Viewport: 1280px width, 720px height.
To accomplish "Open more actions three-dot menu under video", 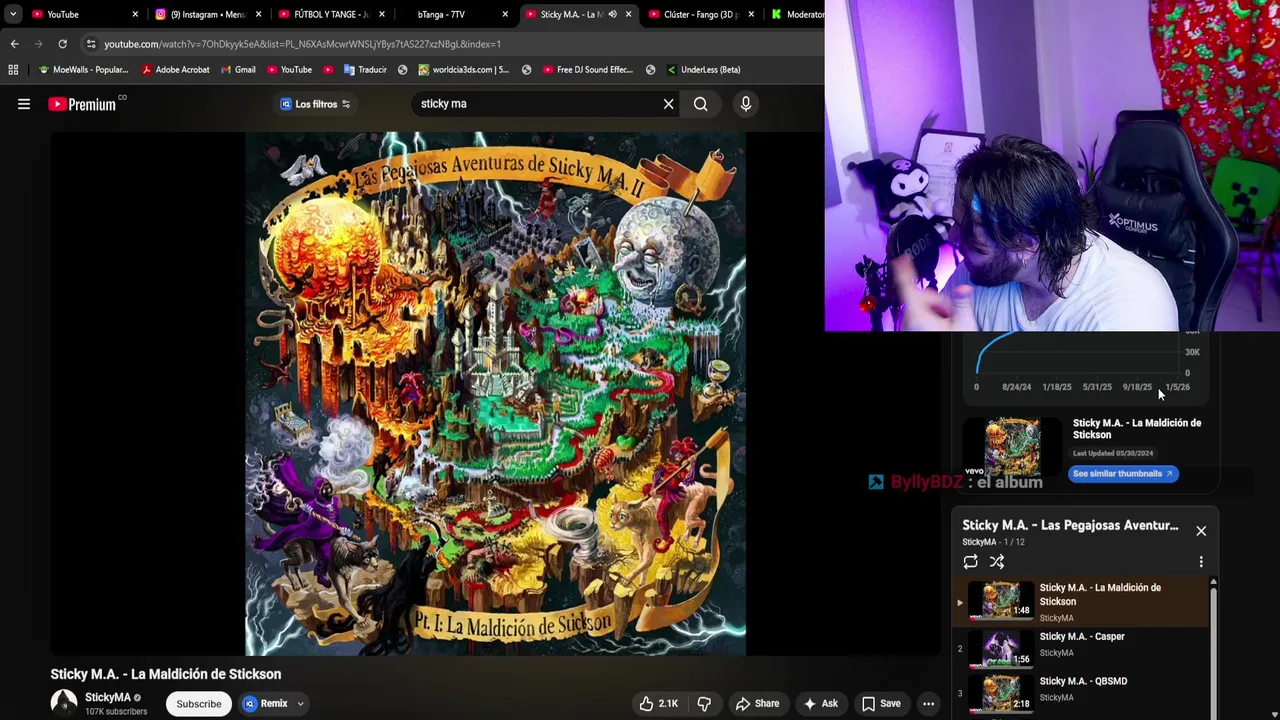I will click(929, 704).
